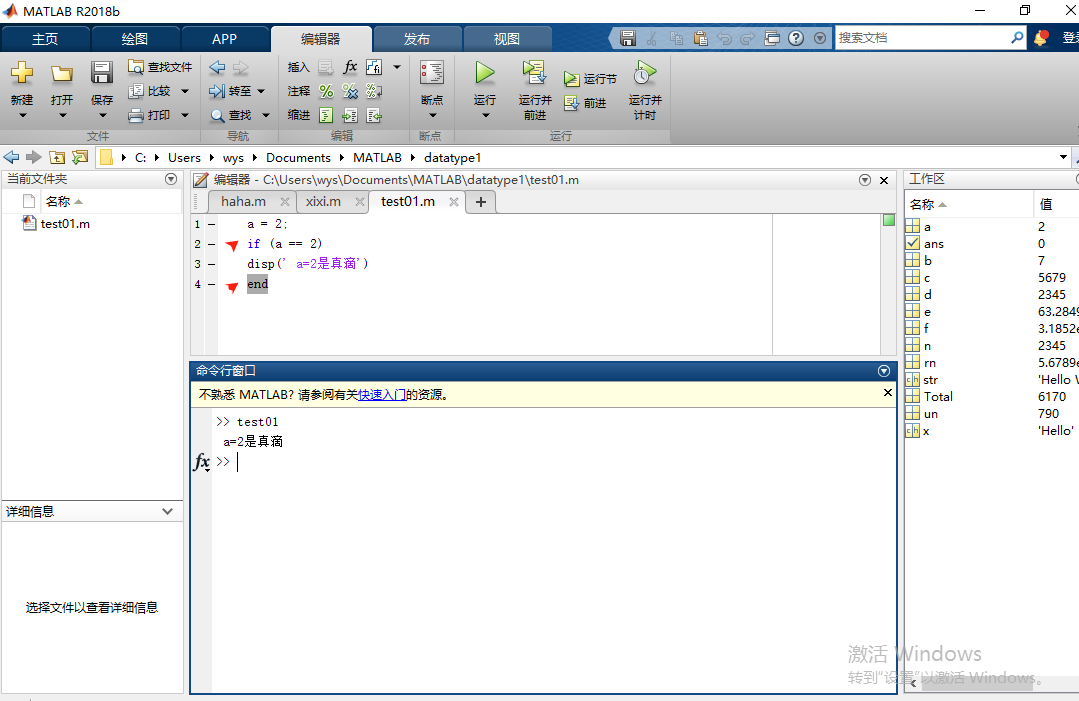The image size is (1079, 701).
Task: Dismiss the MATLAB getting started banner
Action: pyautogui.click(x=888, y=393)
